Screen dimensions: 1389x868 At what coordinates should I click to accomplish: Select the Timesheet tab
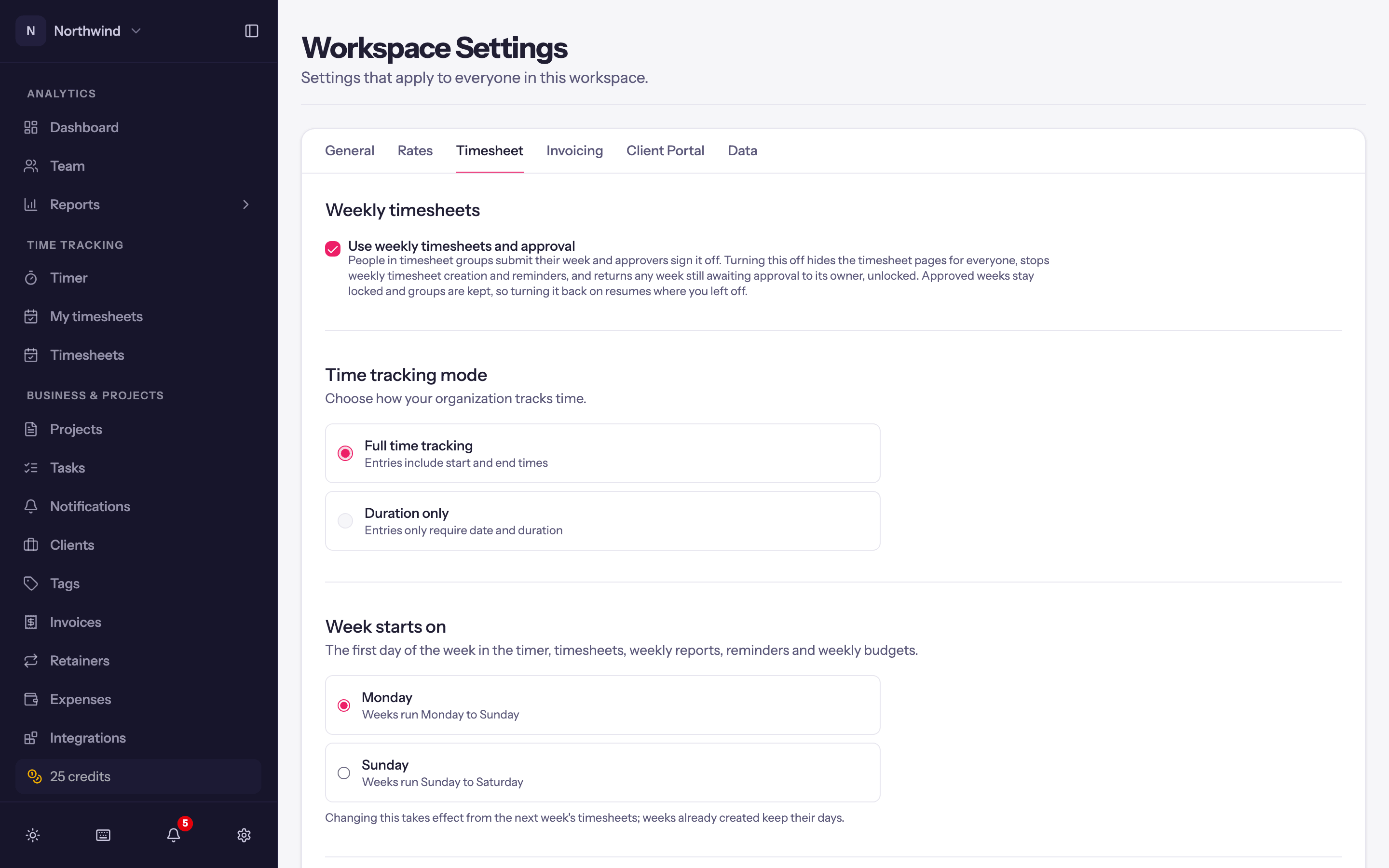(490, 150)
